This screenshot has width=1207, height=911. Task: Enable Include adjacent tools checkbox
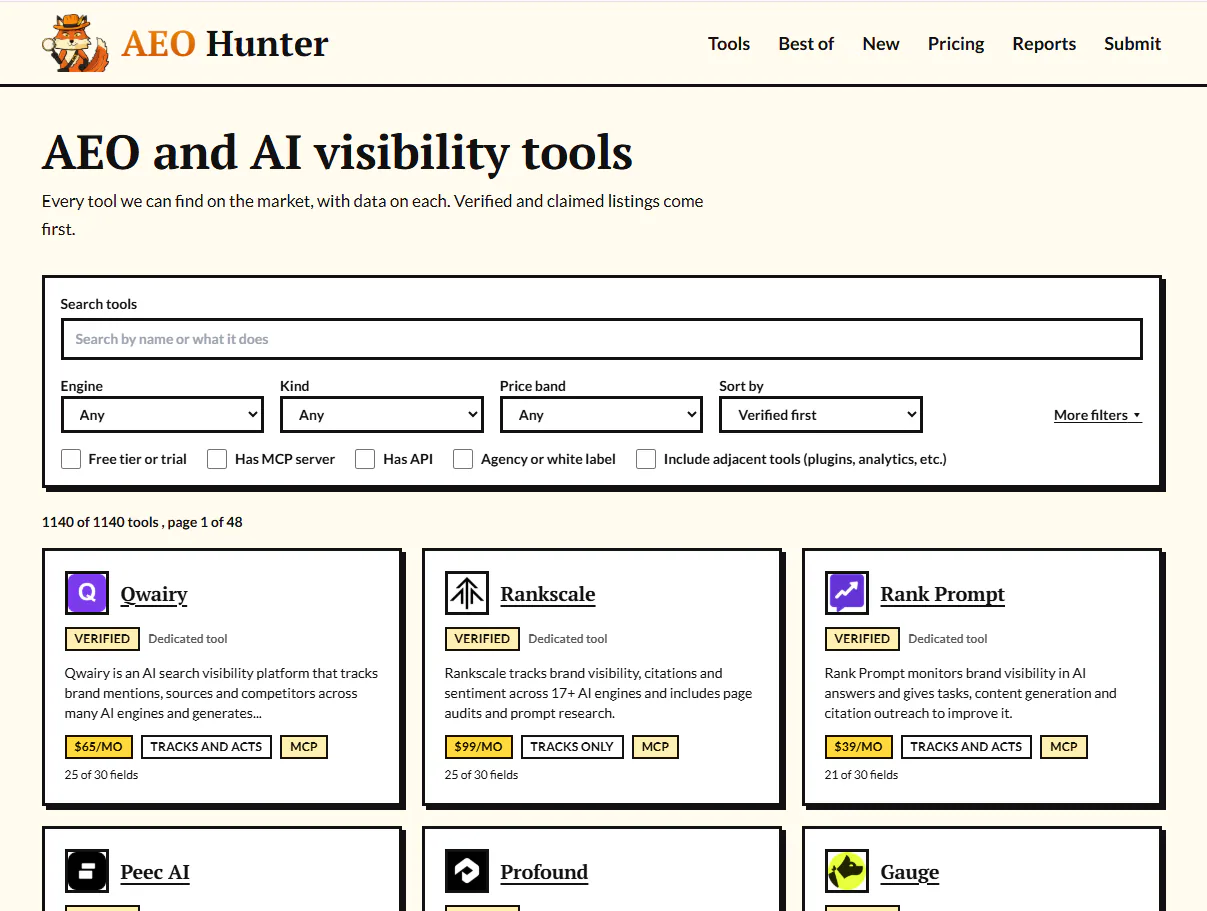646,459
